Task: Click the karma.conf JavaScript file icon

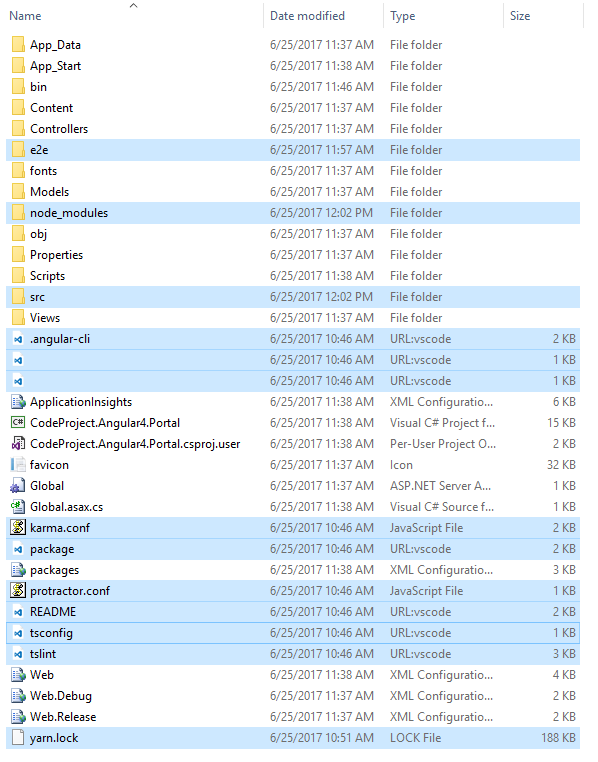Action: click(18, 528)
